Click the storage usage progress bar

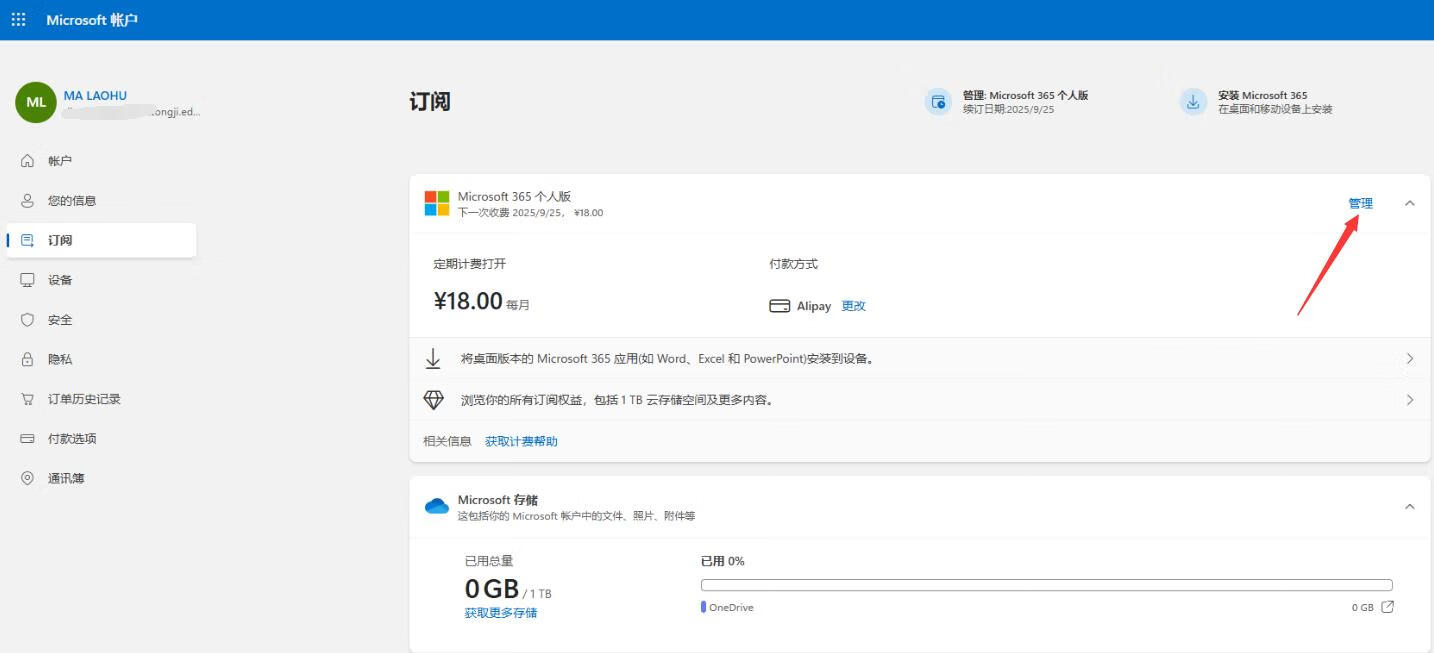coord(1046,585)
